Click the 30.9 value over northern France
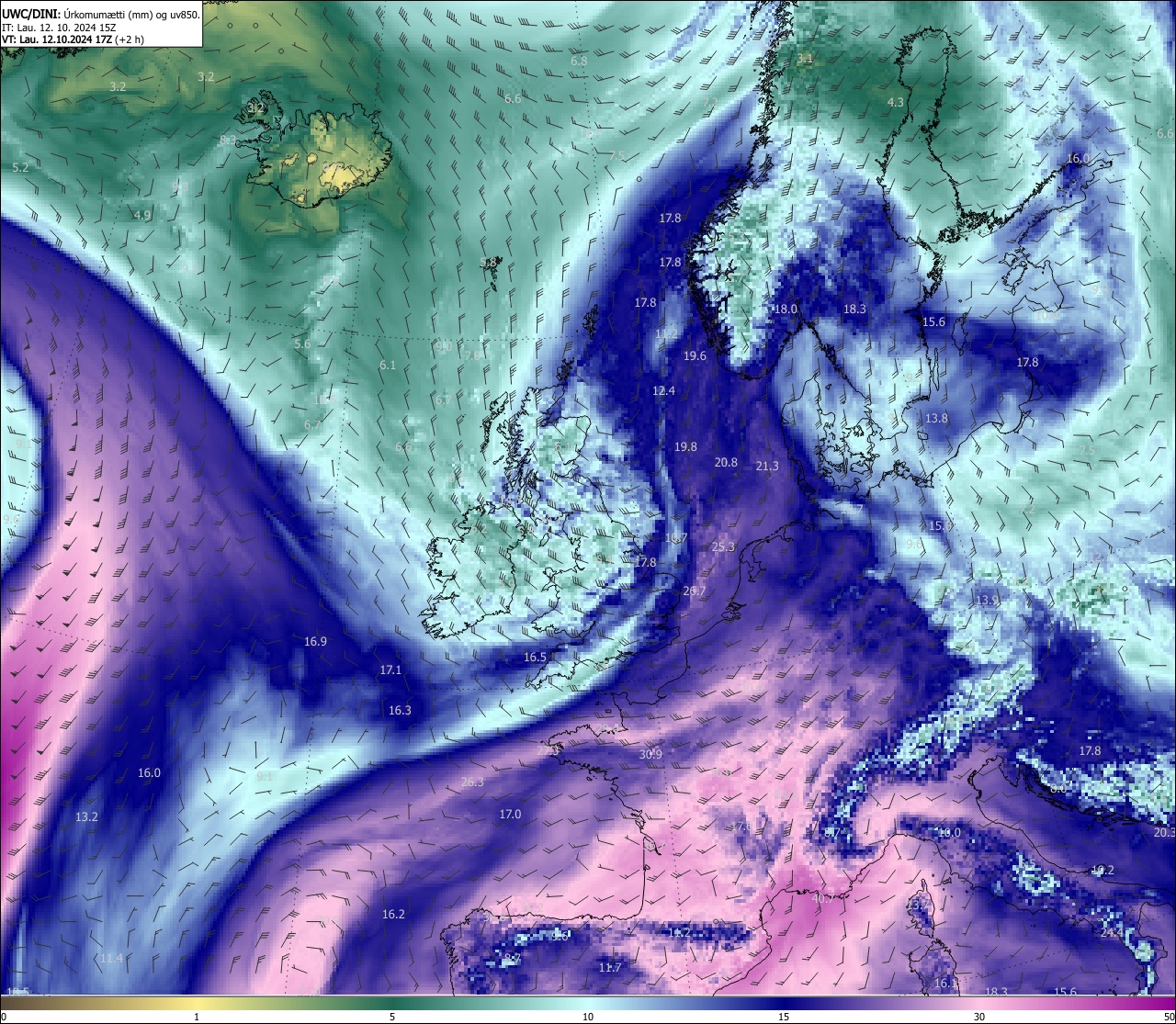The image size is (1176, 1024). click(650, 754)
